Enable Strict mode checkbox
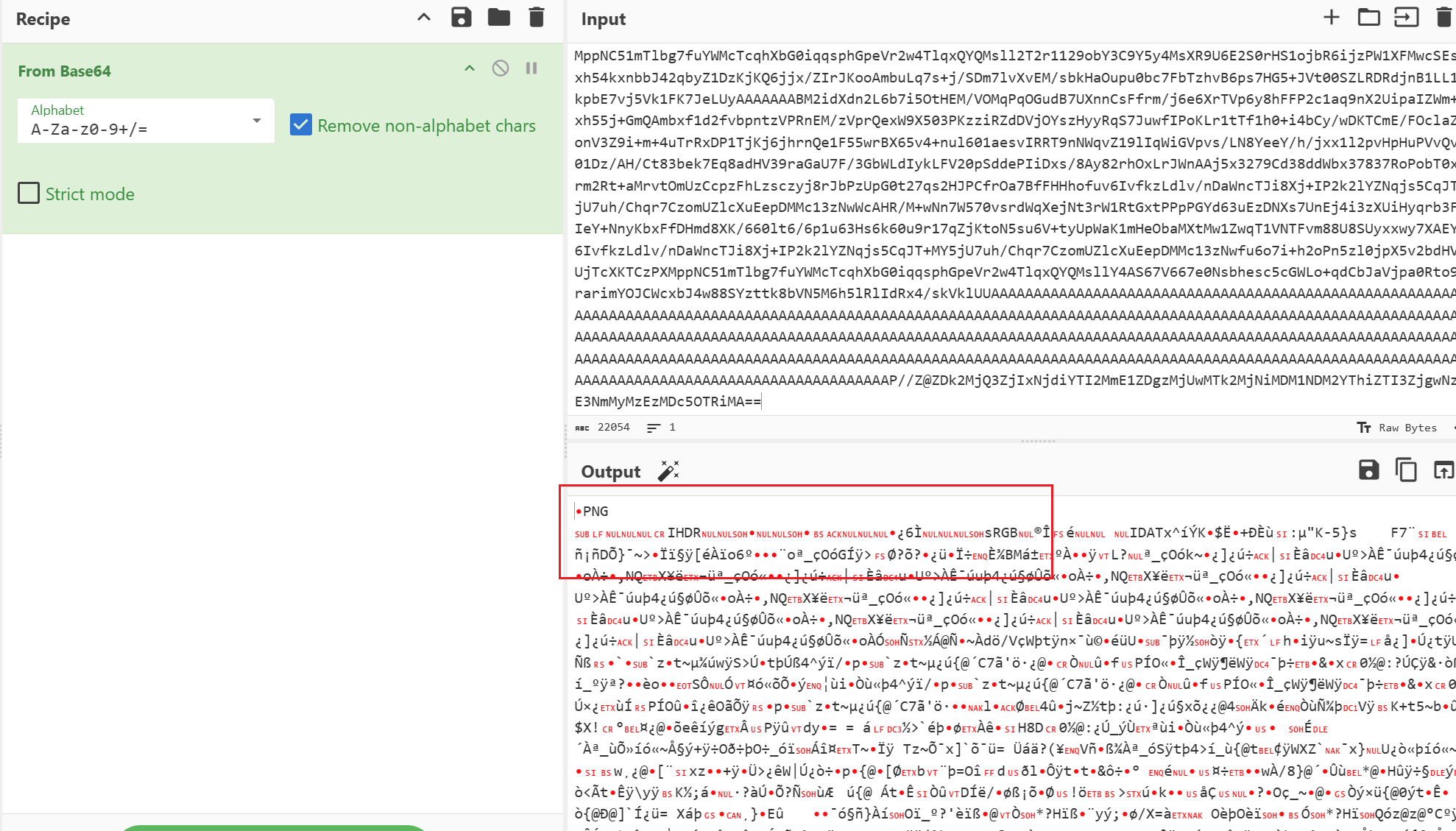 (29, 194)
